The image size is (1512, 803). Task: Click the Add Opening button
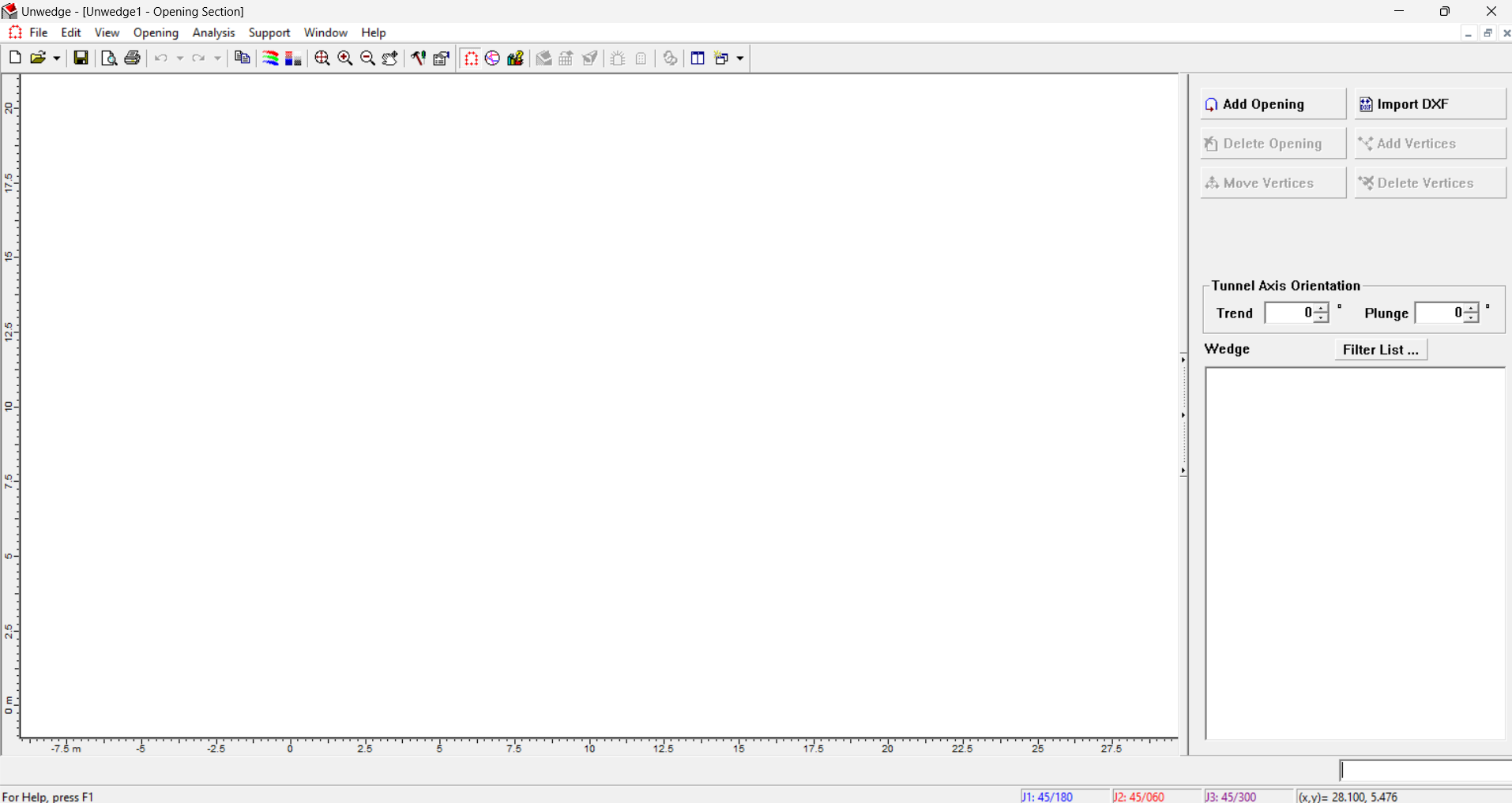coord(1273,104)
